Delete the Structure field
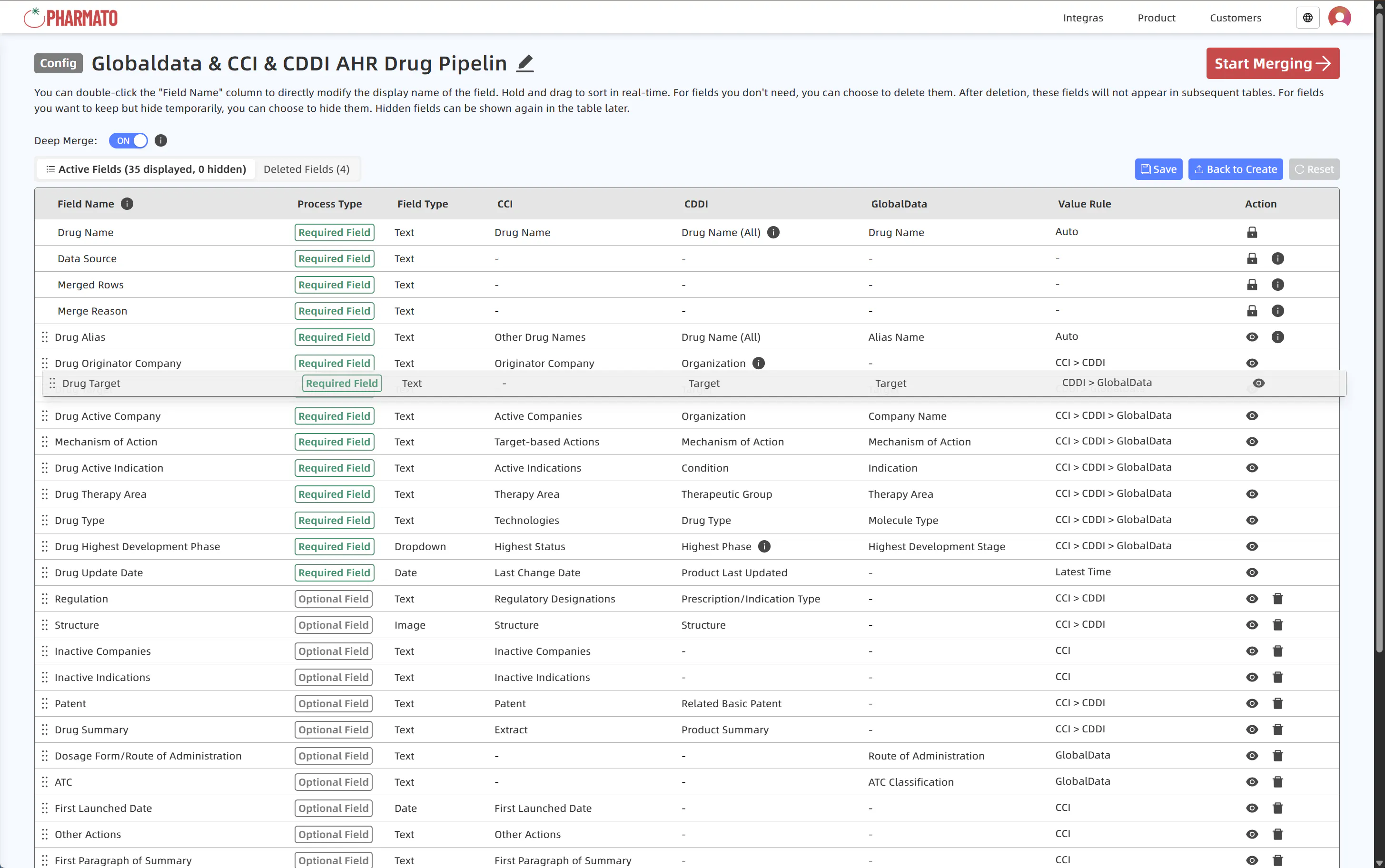 click(x=1277, y=625)
